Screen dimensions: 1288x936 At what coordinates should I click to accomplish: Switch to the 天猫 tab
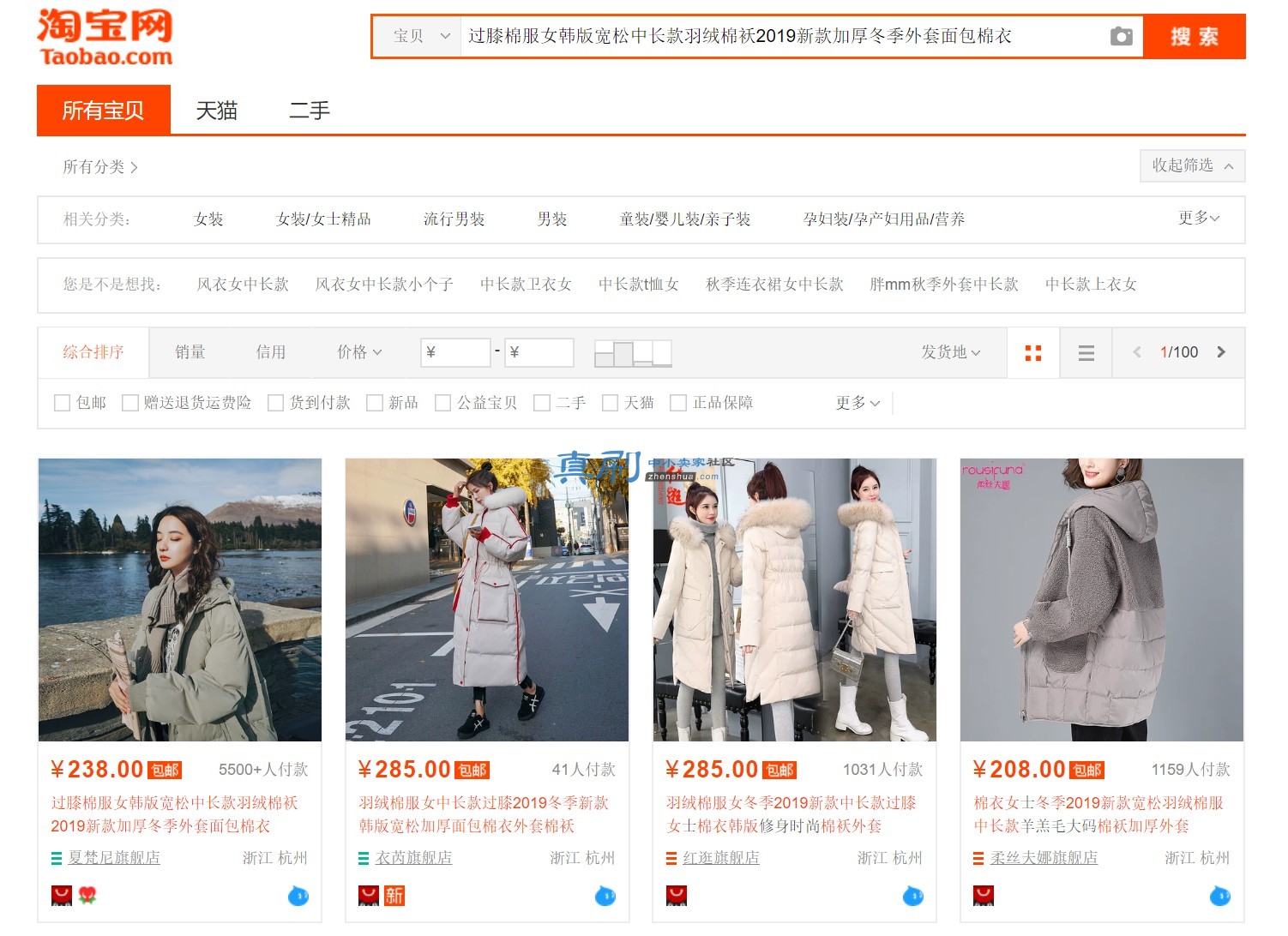216,111
